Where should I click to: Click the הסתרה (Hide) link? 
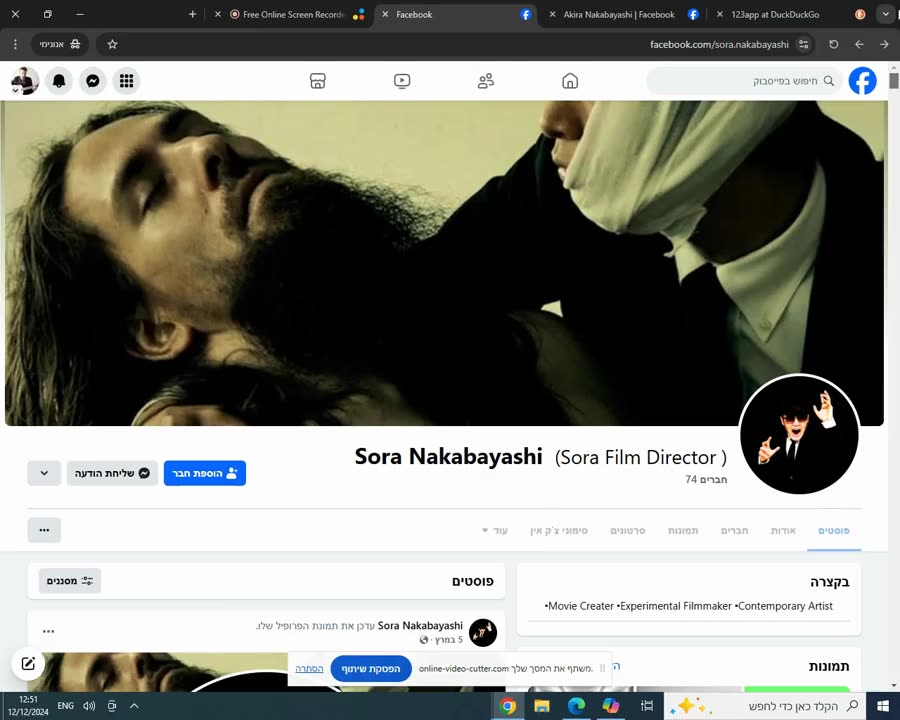click(x=309, y=669)
